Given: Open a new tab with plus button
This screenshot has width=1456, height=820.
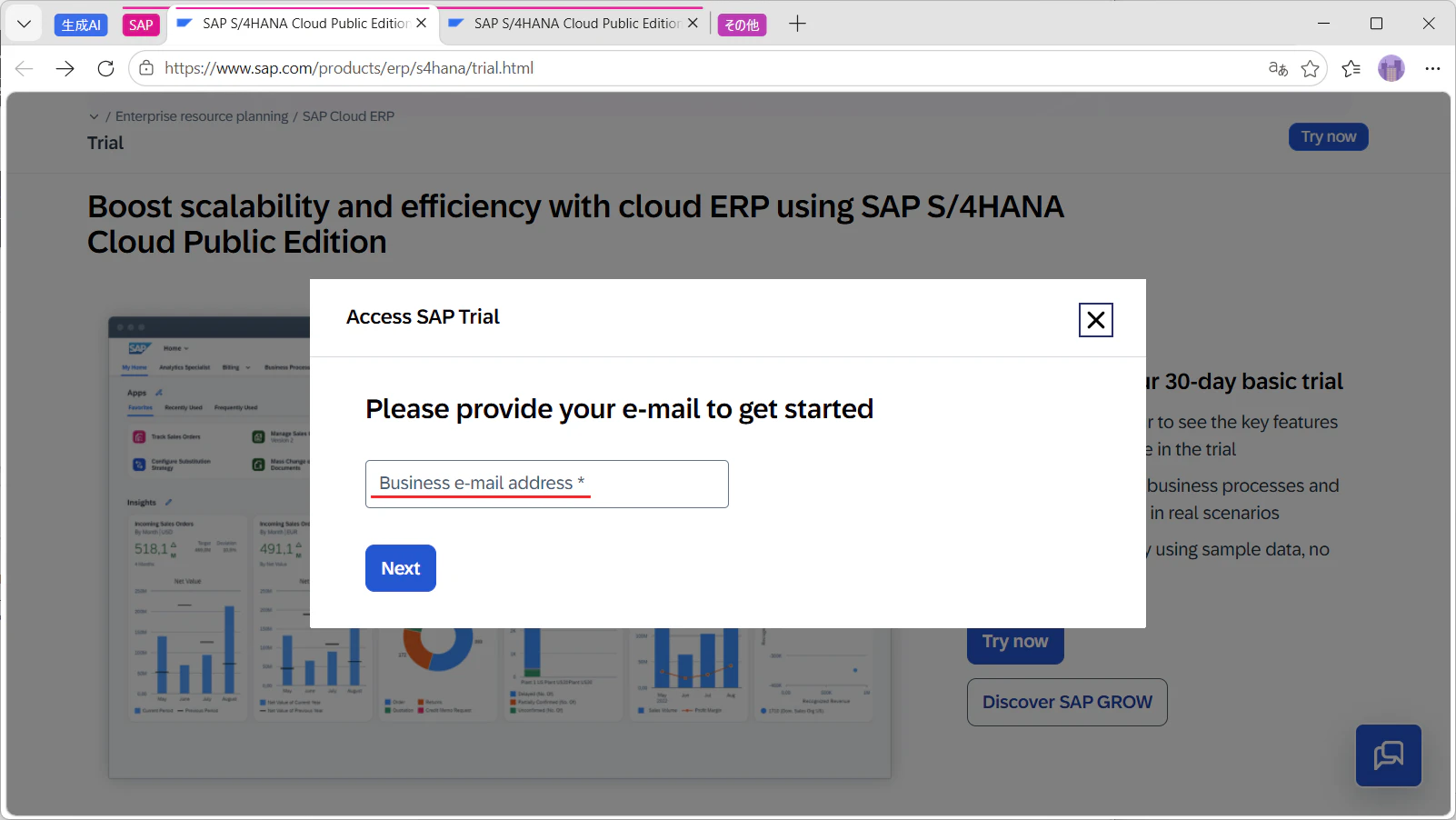Looking at the screenshot, I should tap(797, 24).
